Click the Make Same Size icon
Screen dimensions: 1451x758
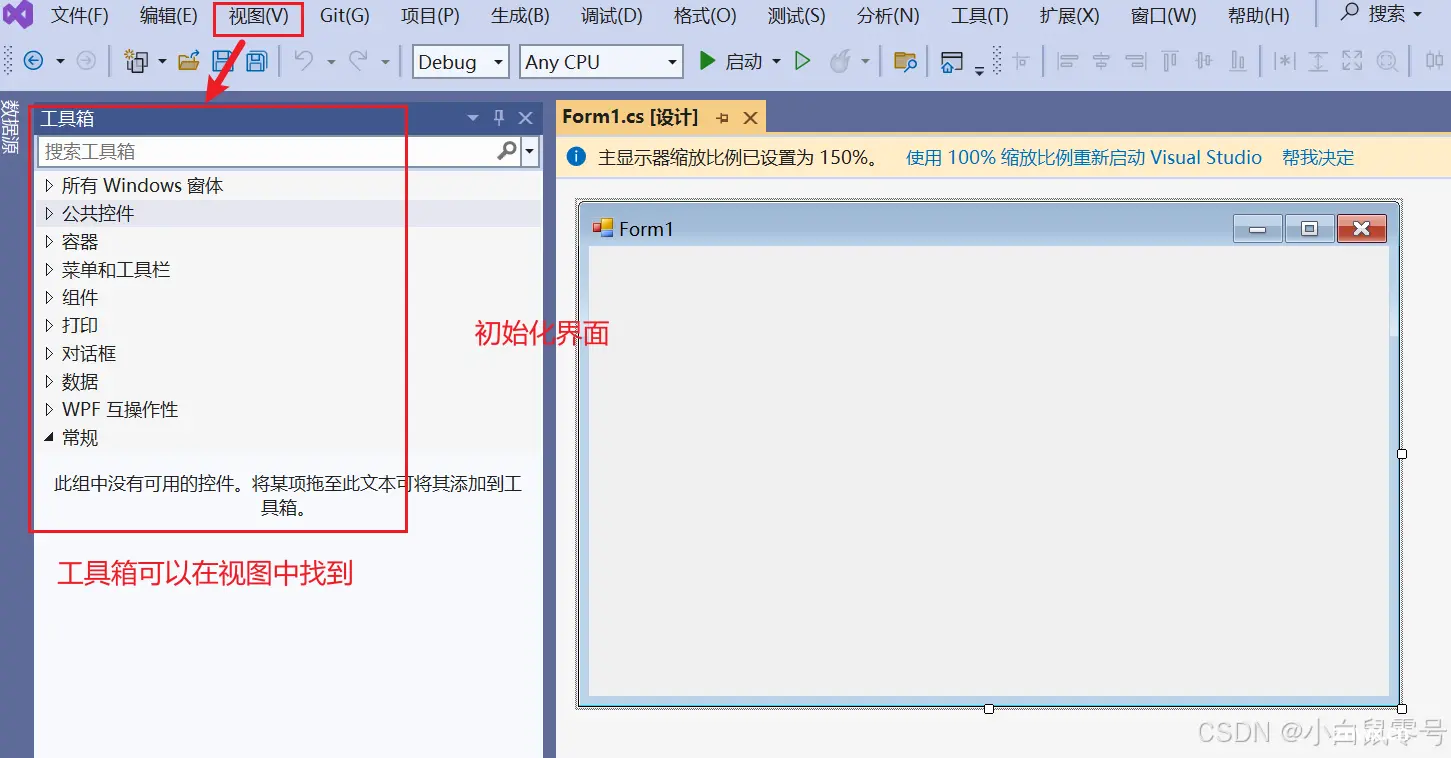click(1352, 61)
